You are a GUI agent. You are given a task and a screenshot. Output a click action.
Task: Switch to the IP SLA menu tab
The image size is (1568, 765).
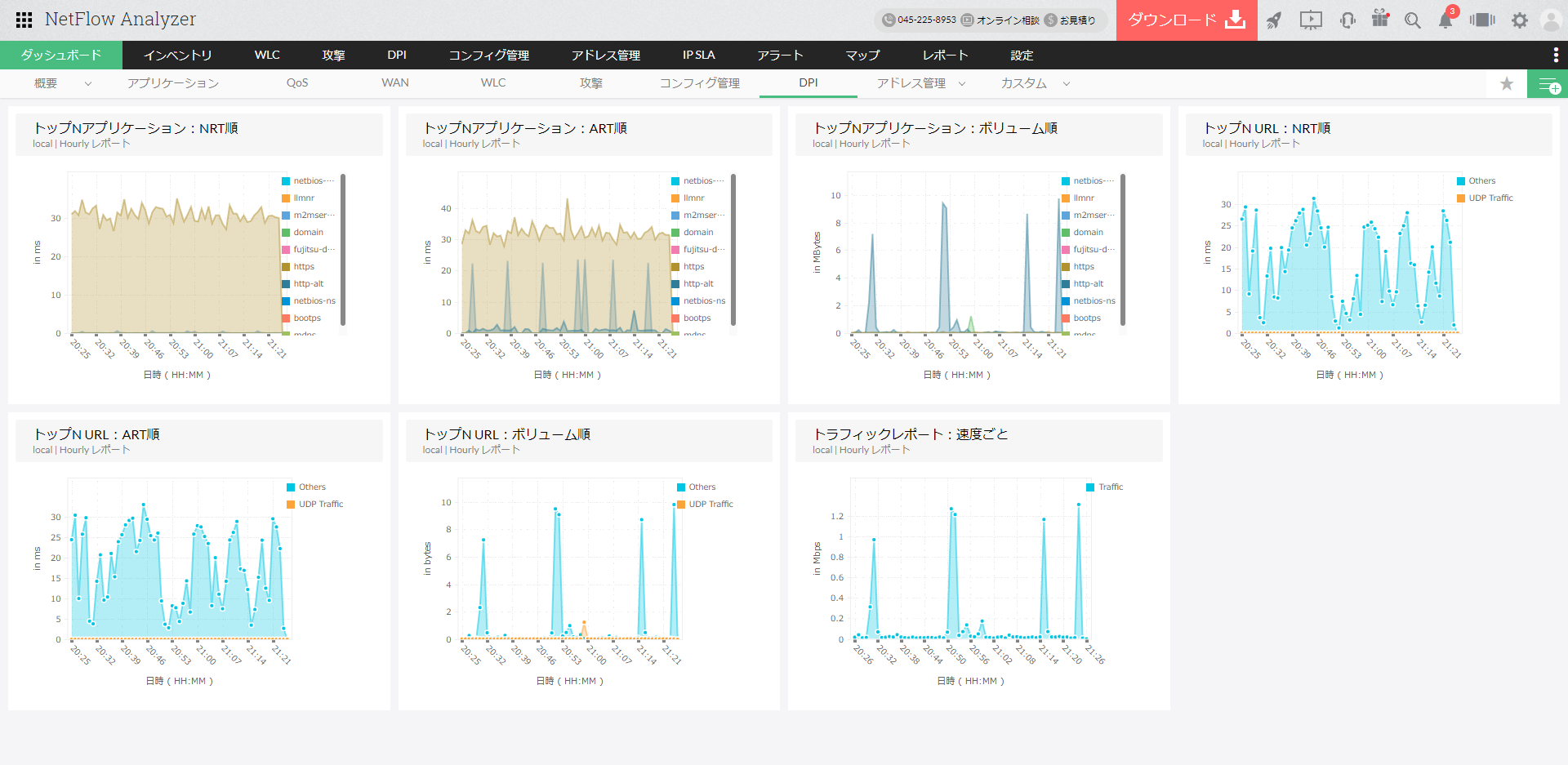click(699, 55)
